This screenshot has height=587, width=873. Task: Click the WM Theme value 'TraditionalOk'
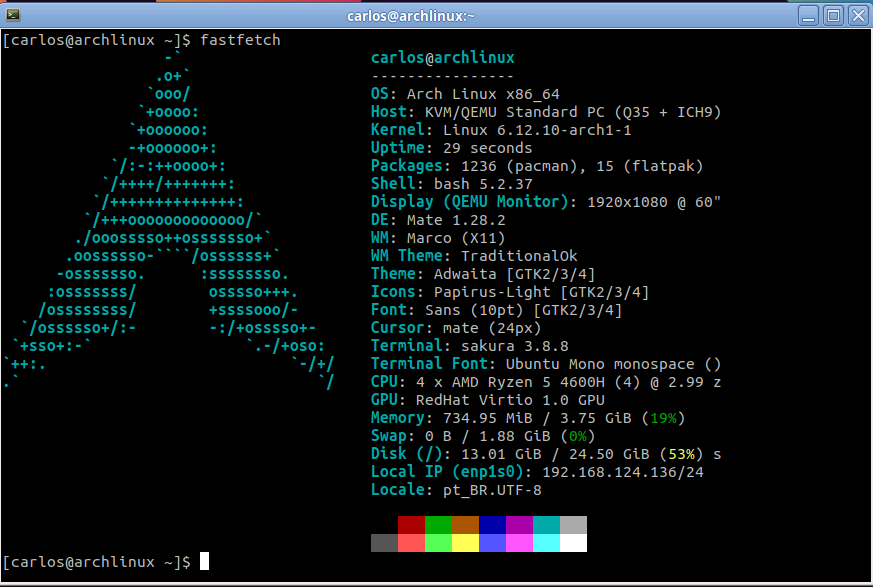[519, 256]
